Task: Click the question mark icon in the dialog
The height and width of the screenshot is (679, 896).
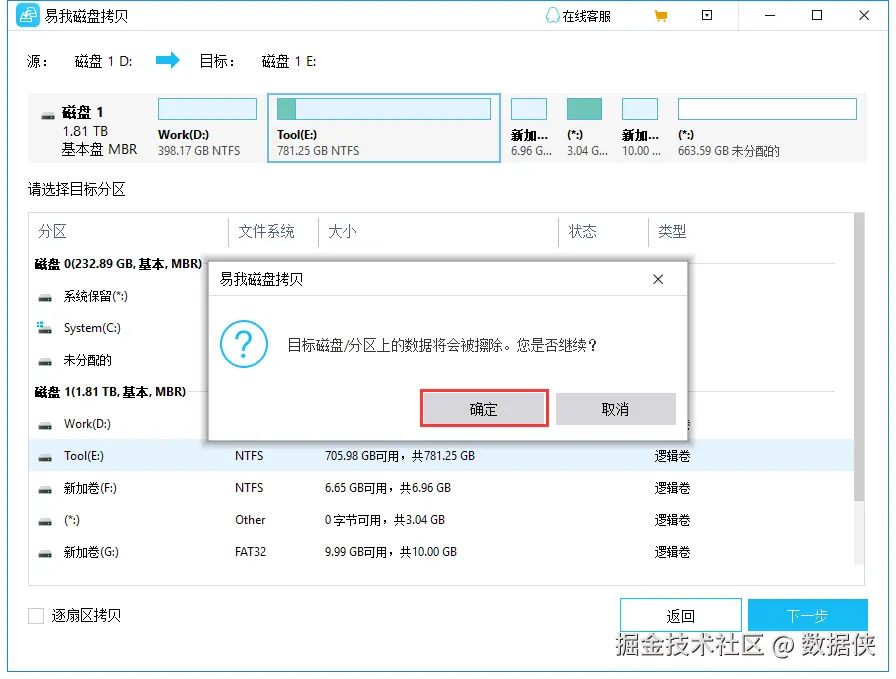Action: 243,346
